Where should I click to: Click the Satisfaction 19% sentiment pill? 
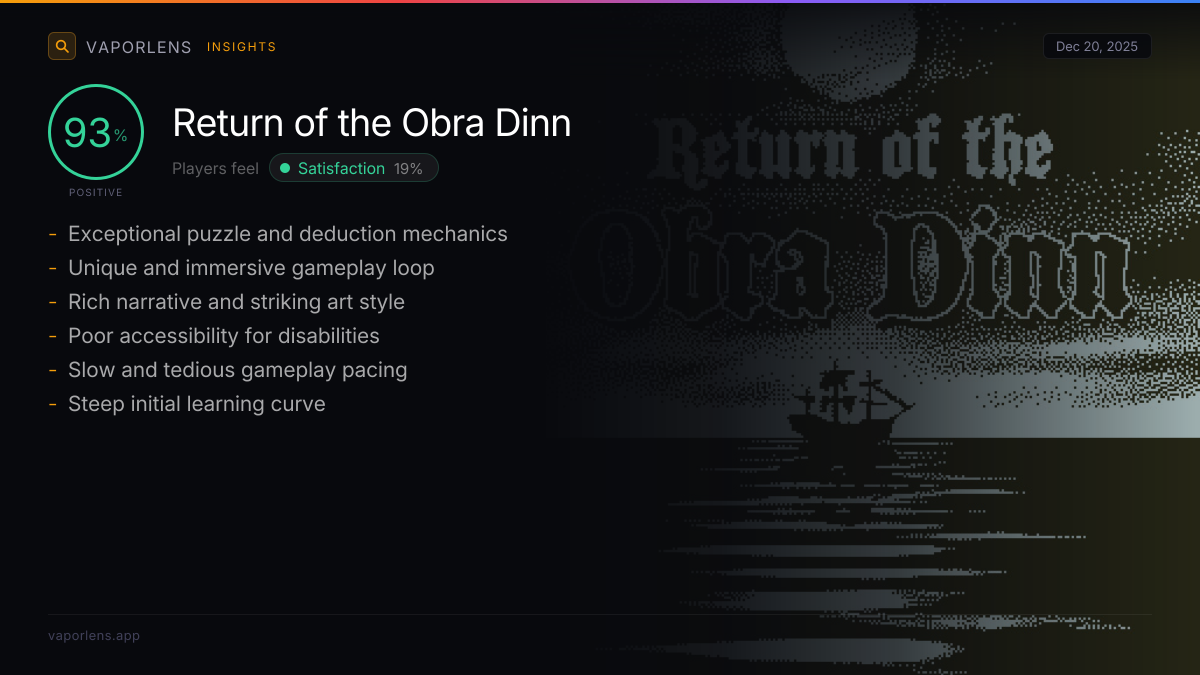pos(354,168)
